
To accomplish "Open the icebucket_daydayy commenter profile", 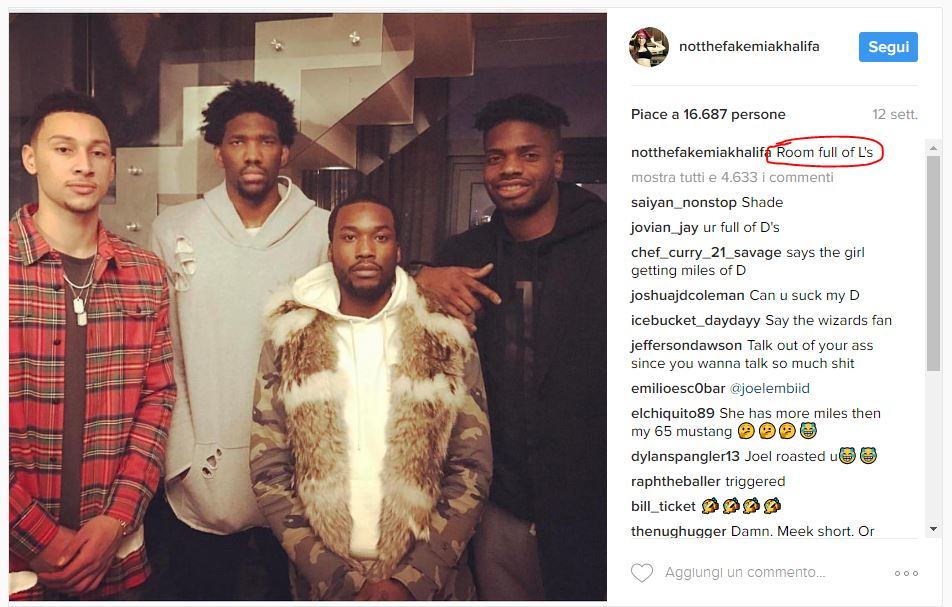I will click(x=696, y=320).
